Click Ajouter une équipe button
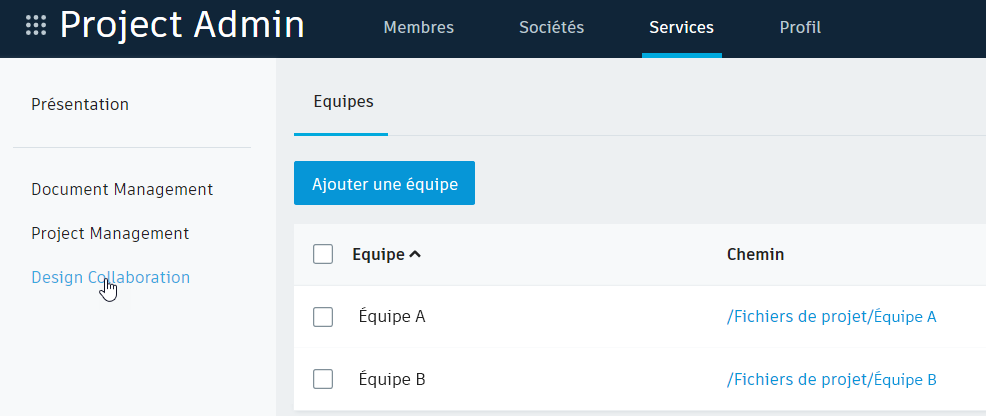This screenshot has width=986, height=416. [384, 184]
